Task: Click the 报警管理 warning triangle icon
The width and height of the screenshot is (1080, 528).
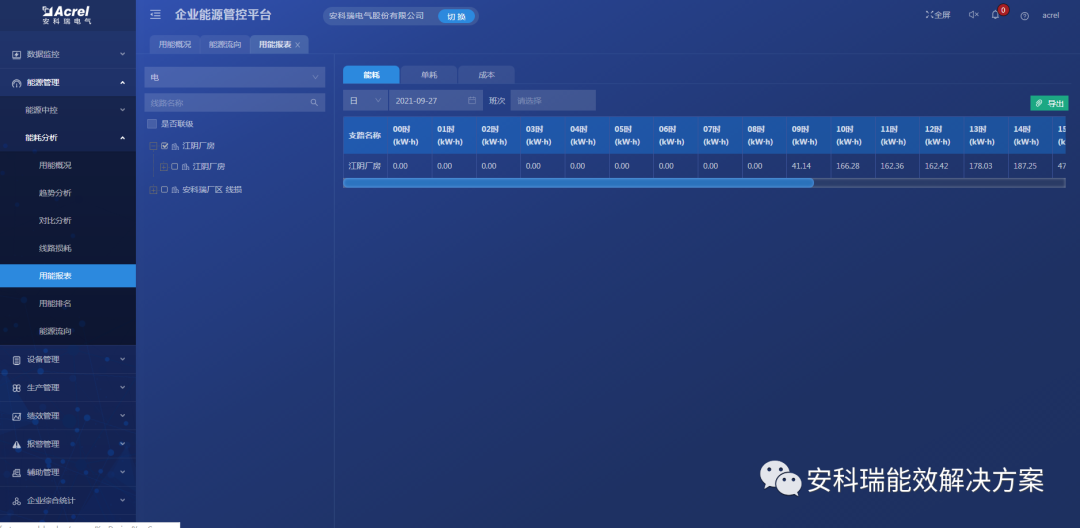Action: point(17,445)
